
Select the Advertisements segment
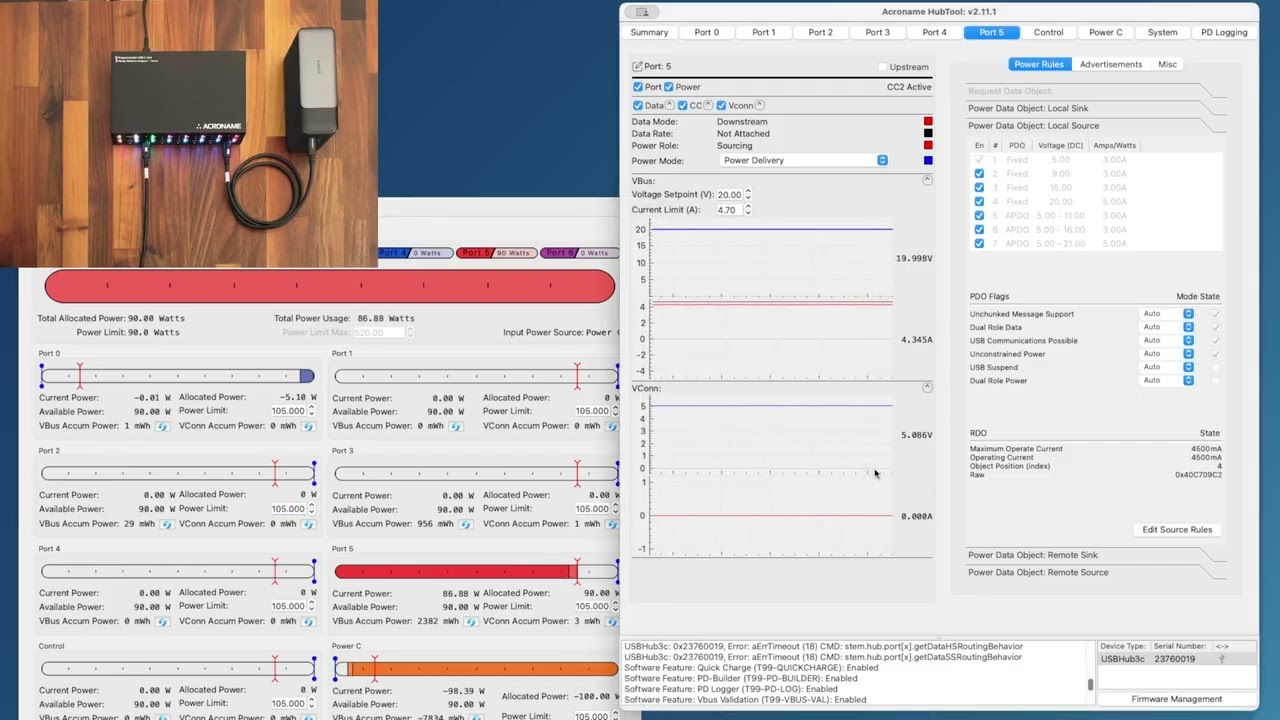click(x=1110, y=64)
